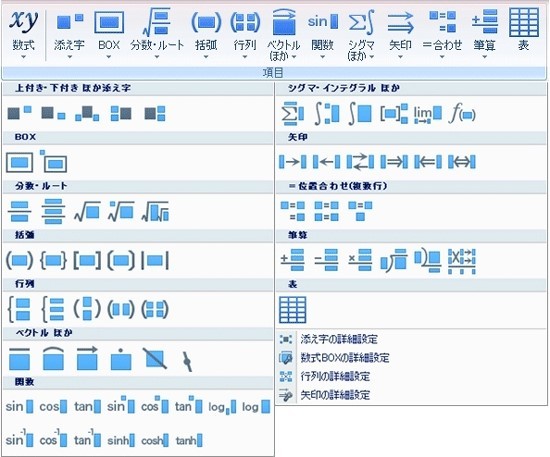Expand the 添え字 ribbon dropdown

69,34
